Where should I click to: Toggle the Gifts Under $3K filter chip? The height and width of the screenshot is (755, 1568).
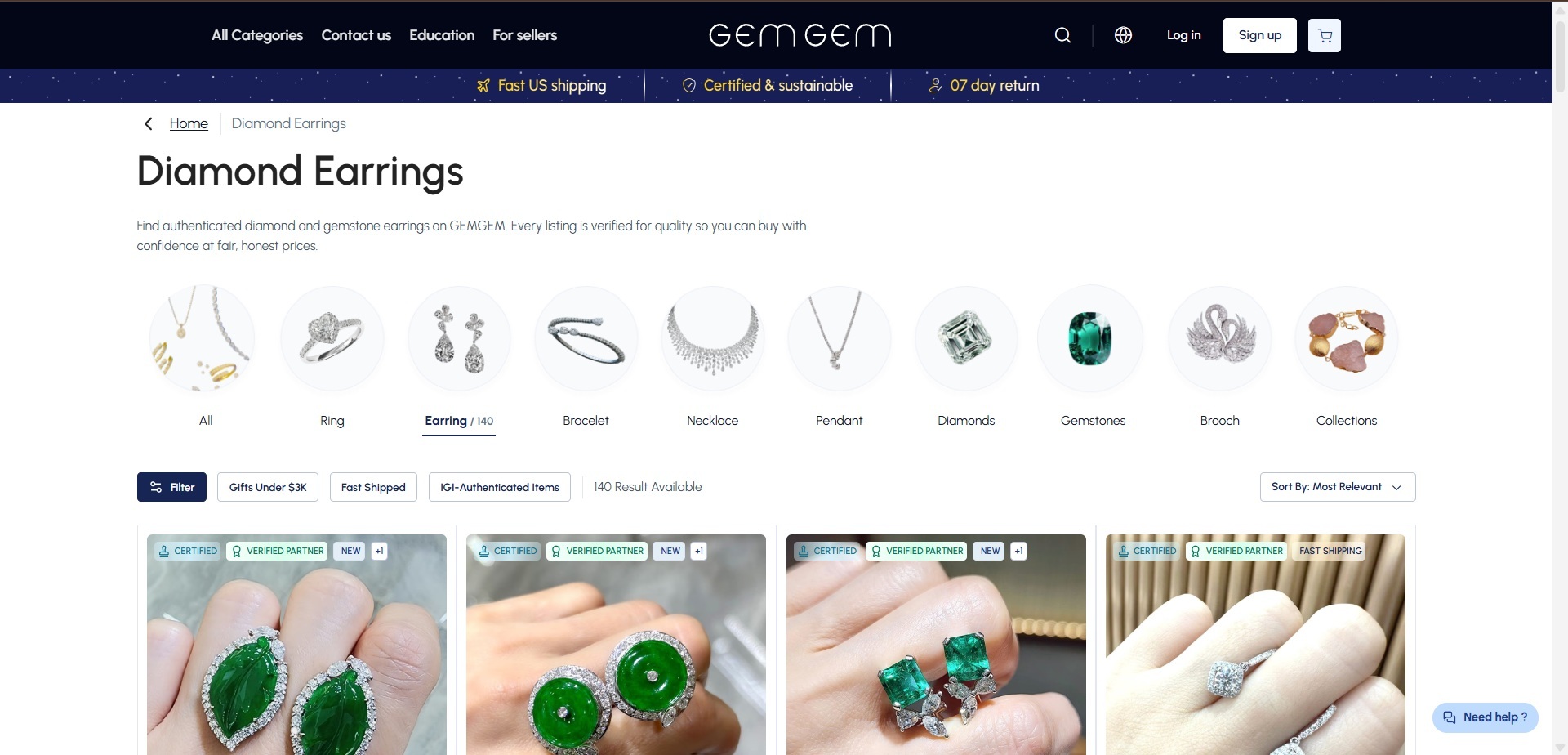[x=268, y=487]
